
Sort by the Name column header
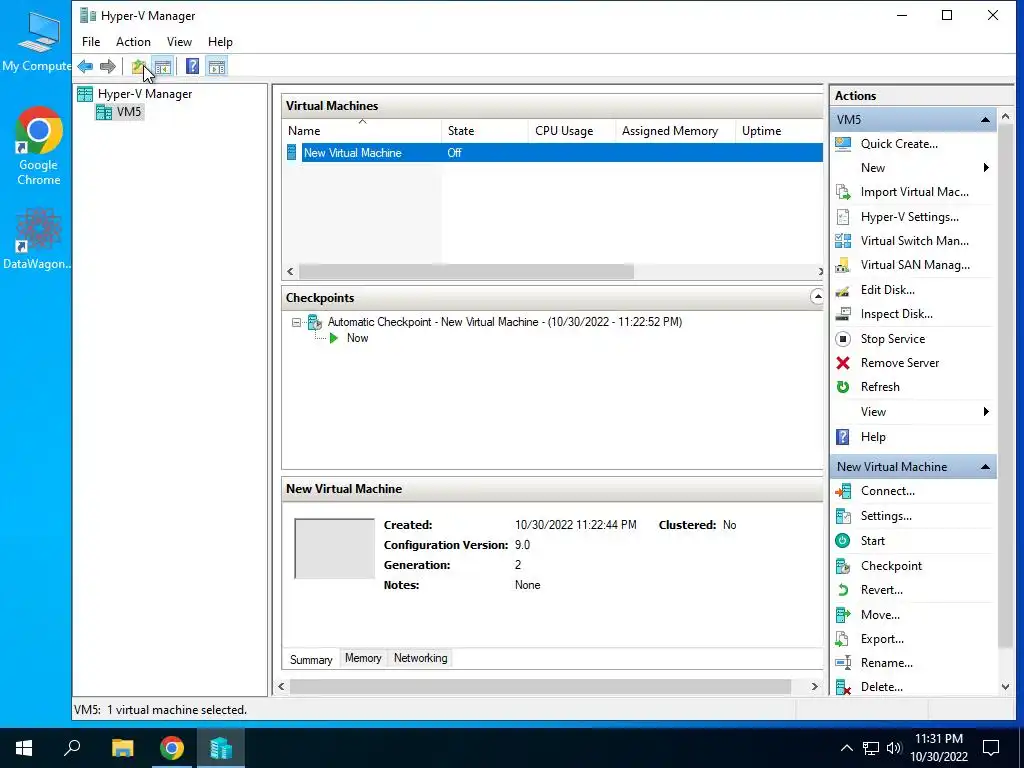point(362,131)
